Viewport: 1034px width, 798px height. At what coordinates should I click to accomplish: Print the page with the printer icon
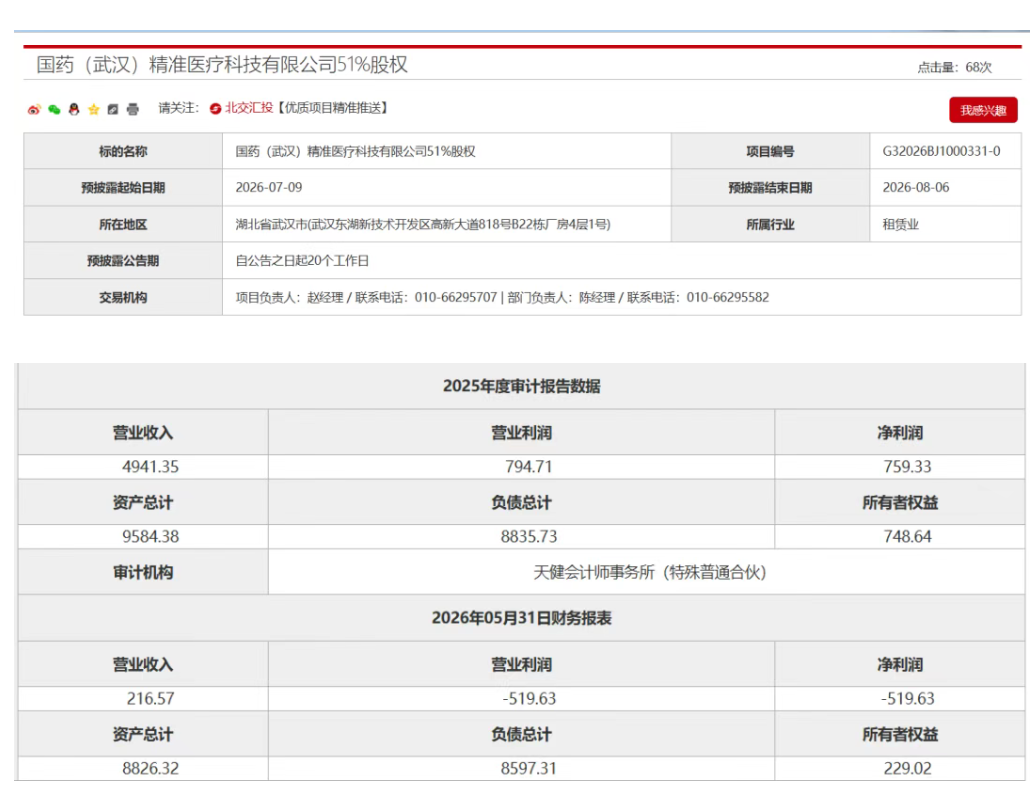point(133,109)
